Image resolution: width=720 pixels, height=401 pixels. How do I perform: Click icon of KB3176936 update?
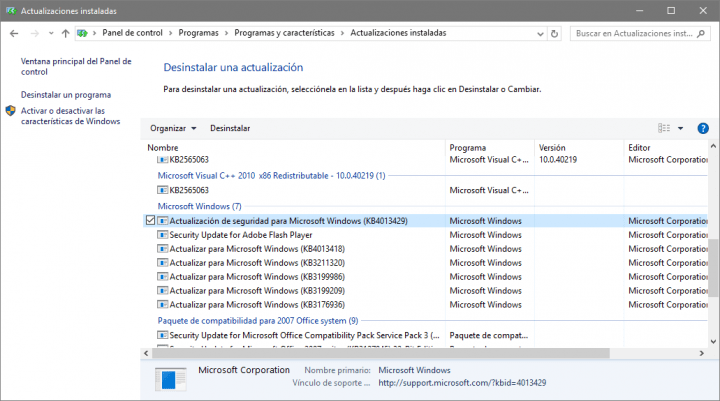[162, 305]
